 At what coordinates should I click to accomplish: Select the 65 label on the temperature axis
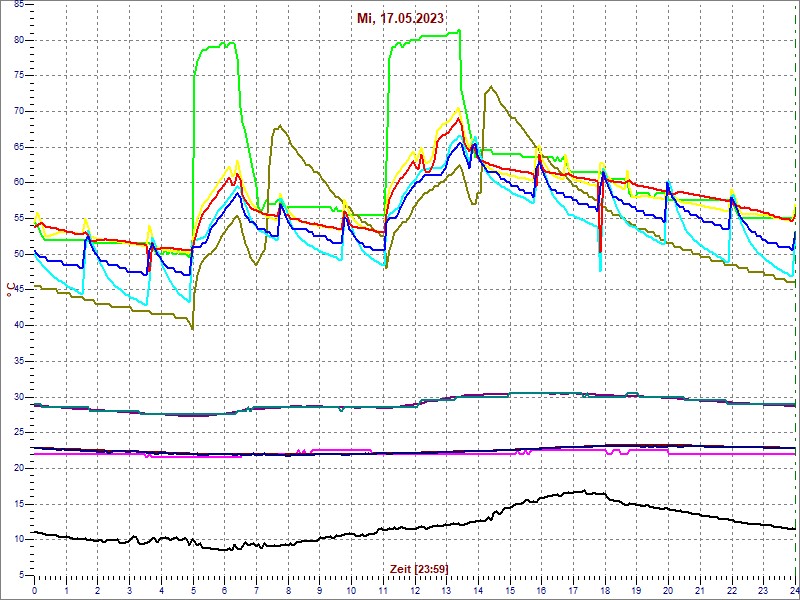18,147
